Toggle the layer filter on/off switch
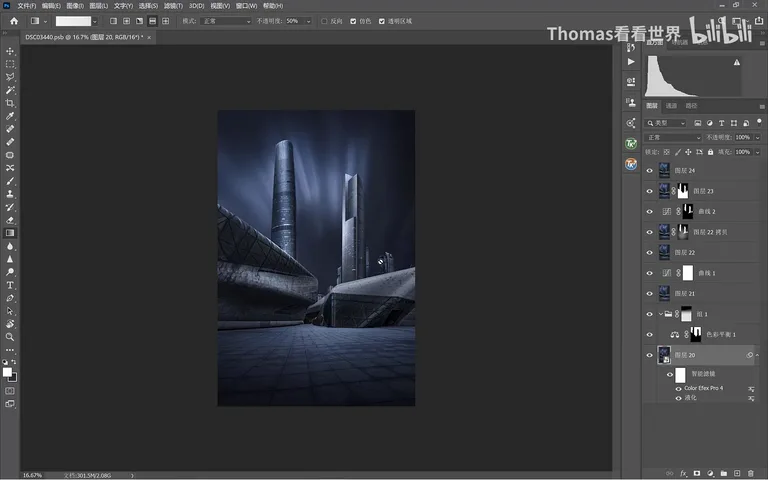The height and width of the screenshot is (480, 768). coord(759,122)
